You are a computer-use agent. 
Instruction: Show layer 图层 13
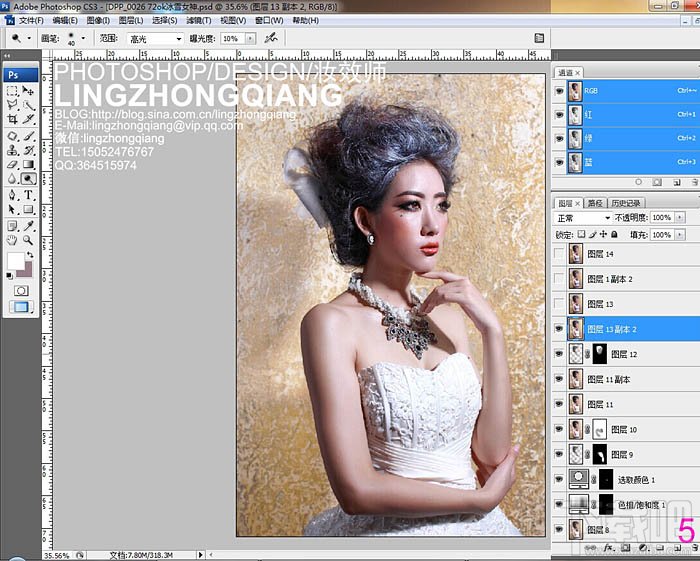pyautogui.click(x=559, y=304)
